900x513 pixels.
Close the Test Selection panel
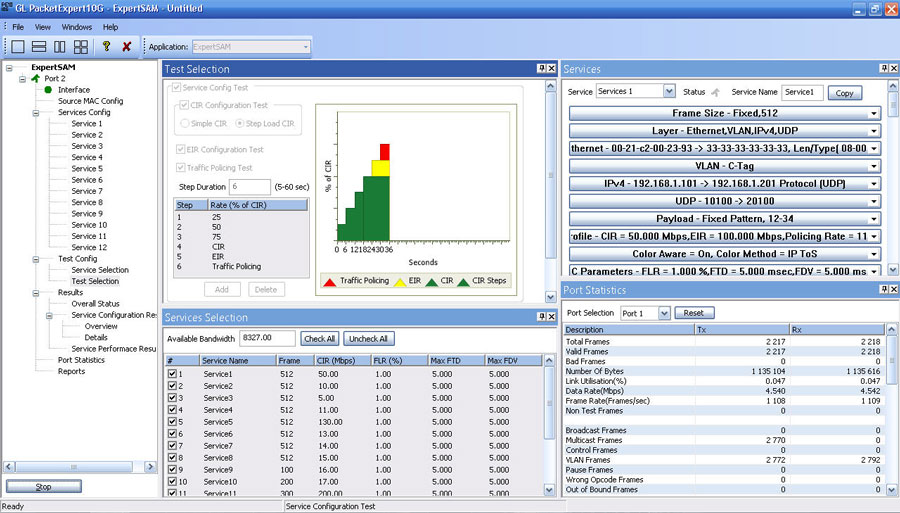[552, 68]
